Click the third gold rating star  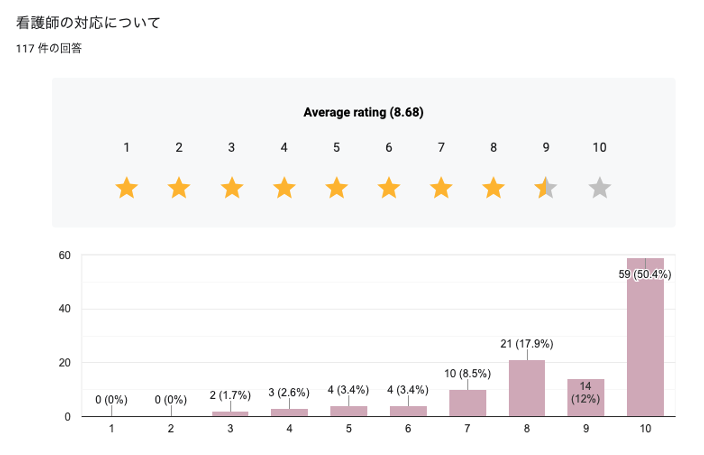click(x=232, y=187)
